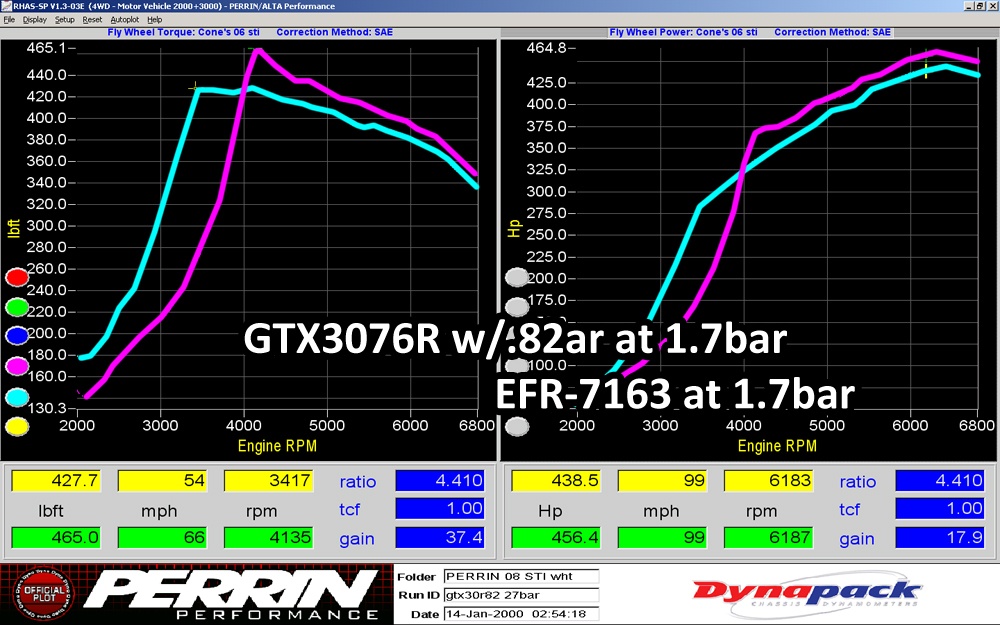Open the Help menu
1000x625 pixels.
[154, 20]
